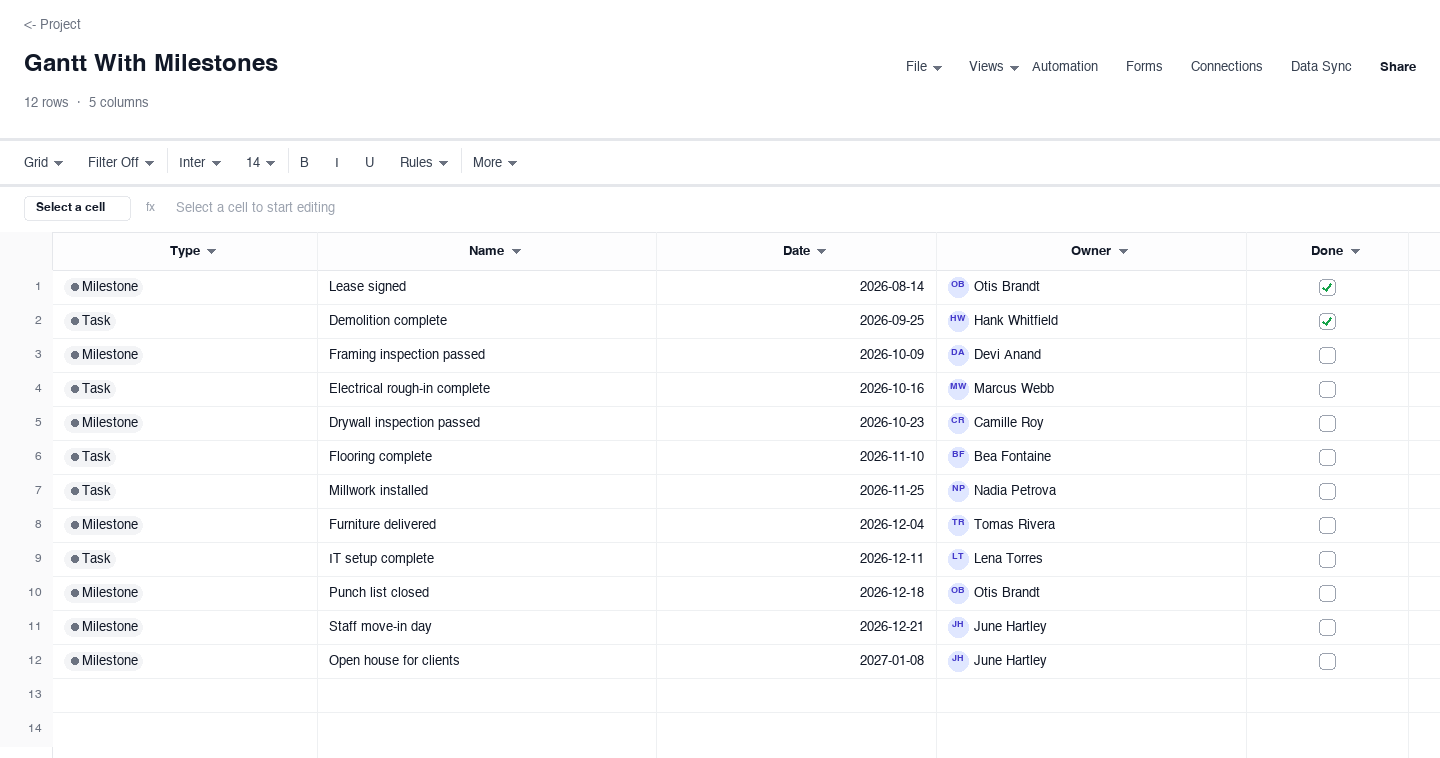Open the Grid view dropdown
Screen dimensions: 1440x758
click(x=44, y=163)
